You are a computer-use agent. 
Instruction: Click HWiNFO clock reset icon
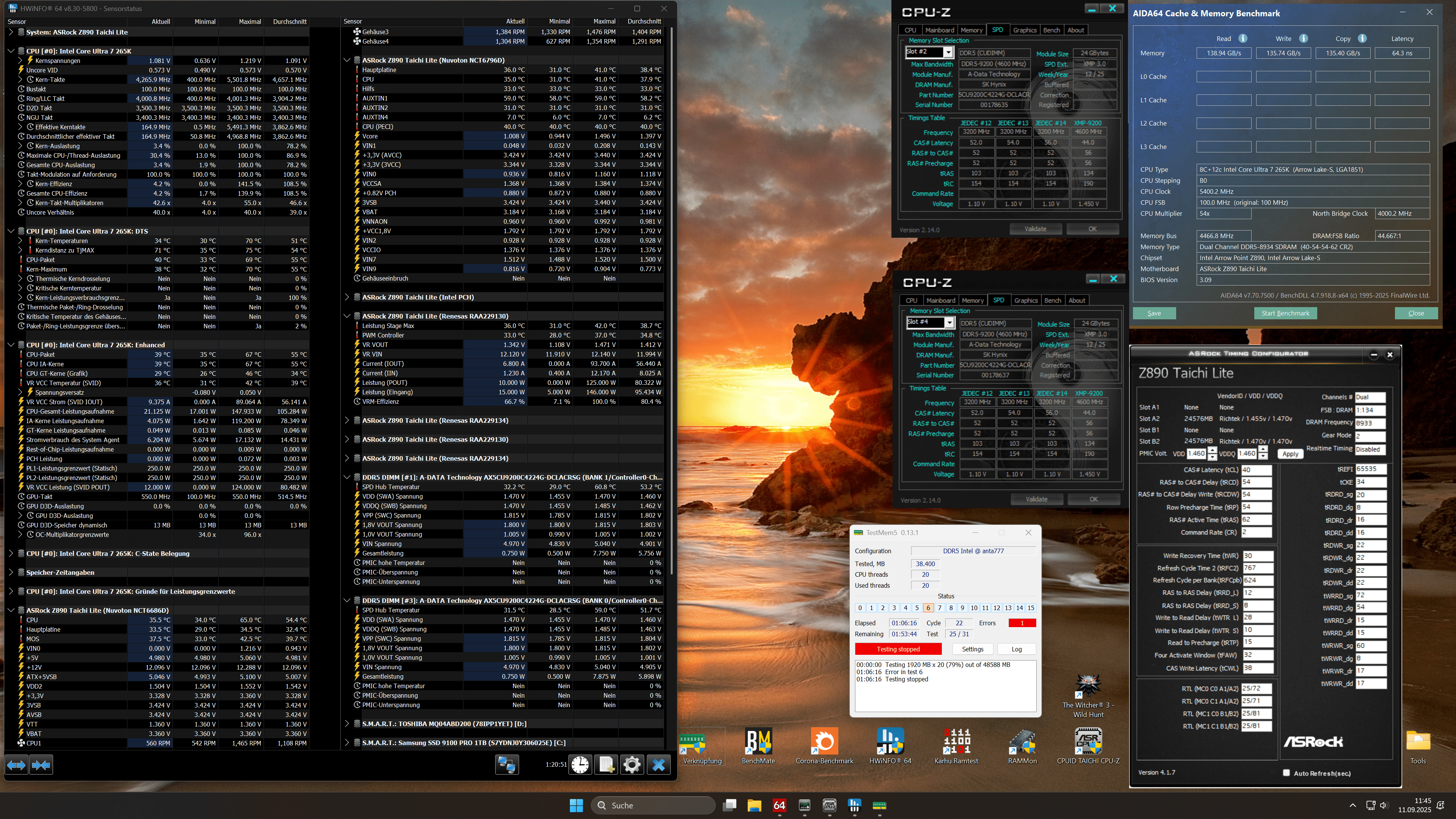580,765
